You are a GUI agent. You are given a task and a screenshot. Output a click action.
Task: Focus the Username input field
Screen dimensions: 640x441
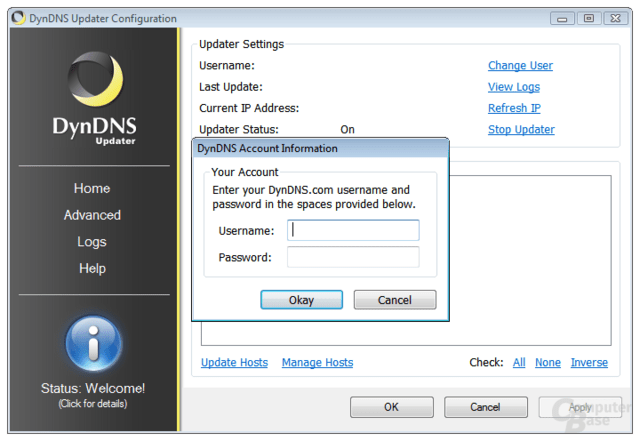click(x=353, y=230)
